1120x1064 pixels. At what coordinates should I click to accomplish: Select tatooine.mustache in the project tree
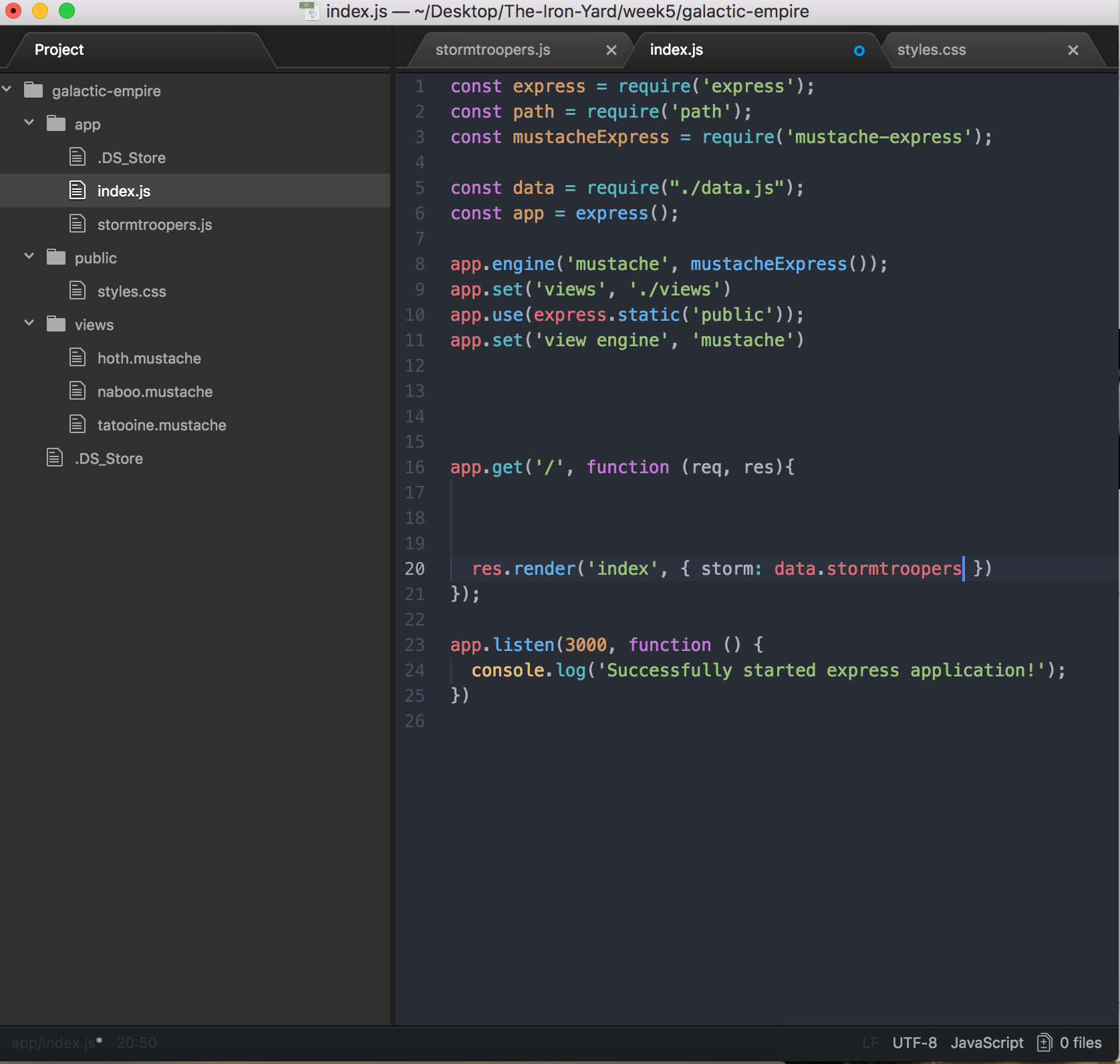coord(162,424)
